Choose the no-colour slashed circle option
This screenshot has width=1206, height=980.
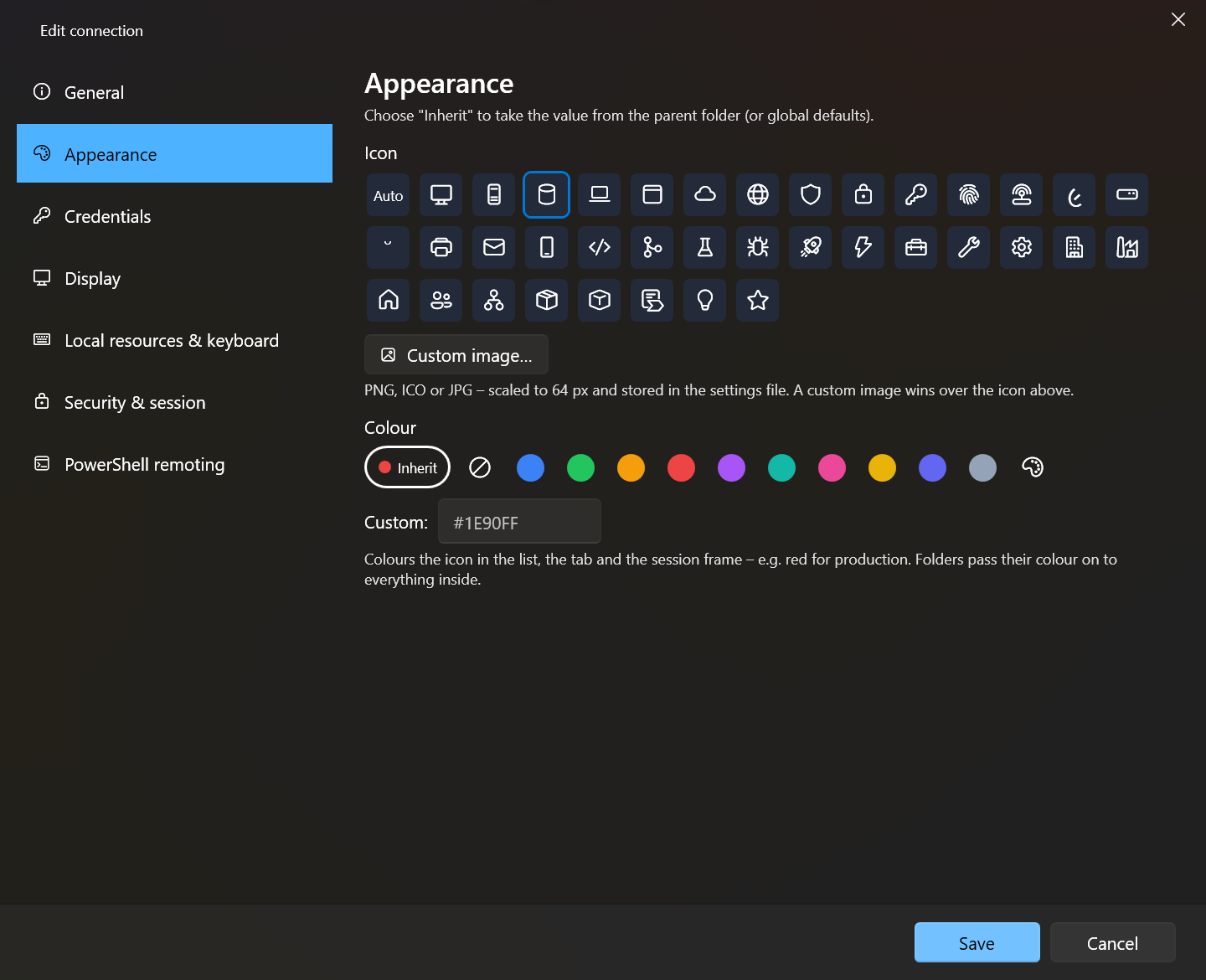[480, 467]
